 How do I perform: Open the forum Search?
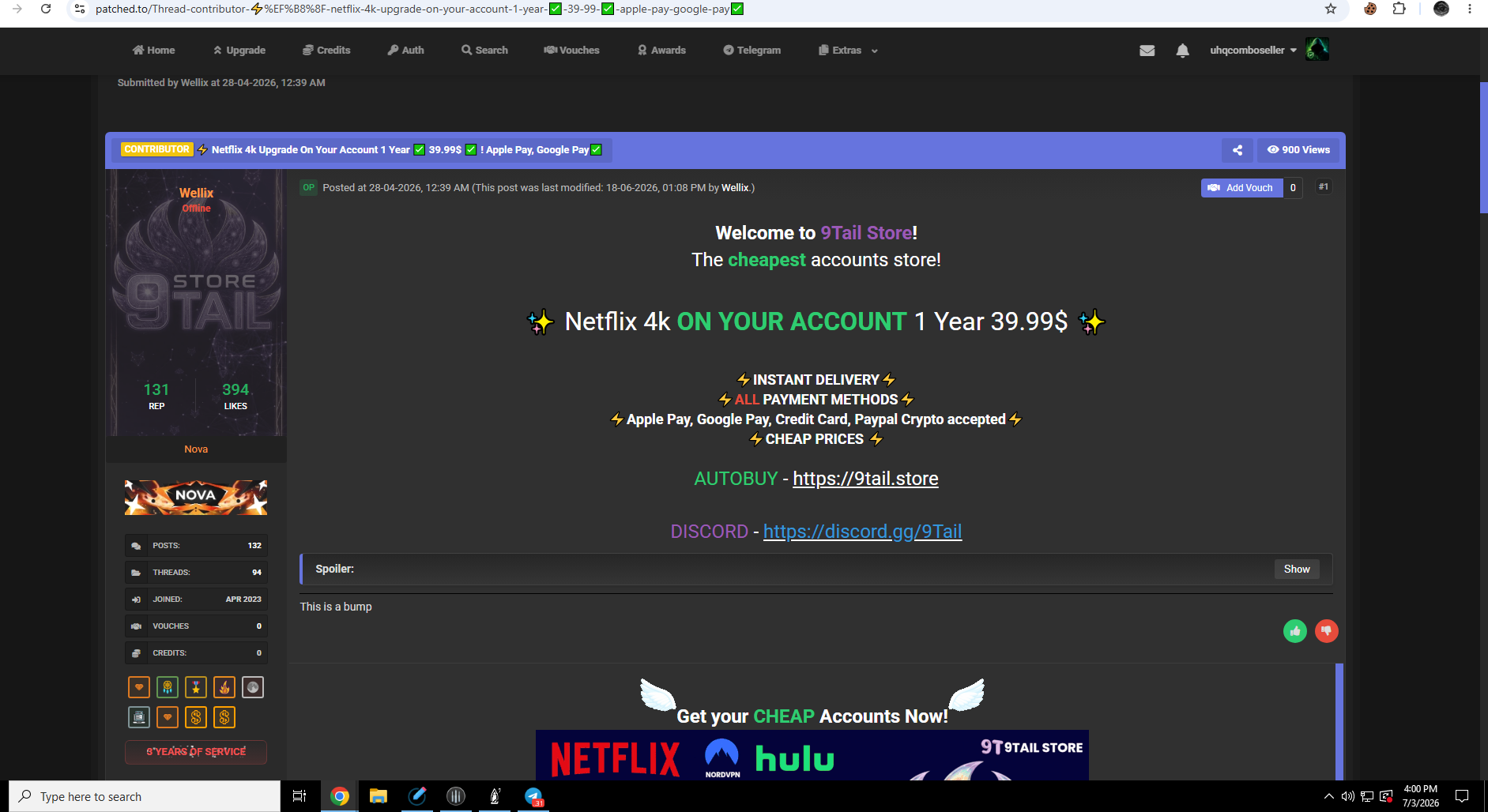[x=485, y=51]
